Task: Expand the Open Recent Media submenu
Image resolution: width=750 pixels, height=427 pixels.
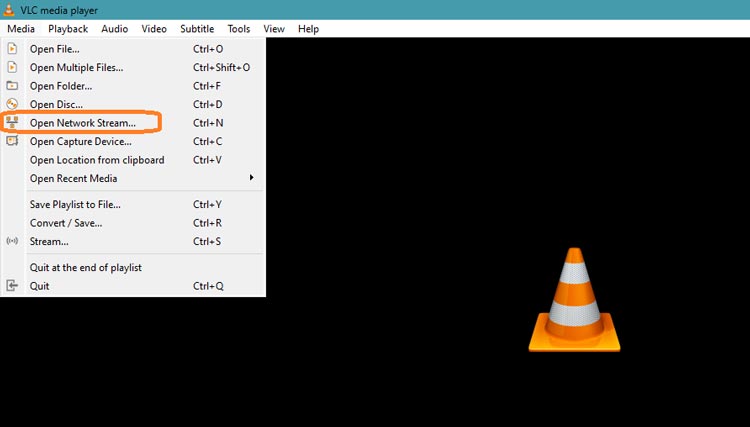Action: [133, 178]
